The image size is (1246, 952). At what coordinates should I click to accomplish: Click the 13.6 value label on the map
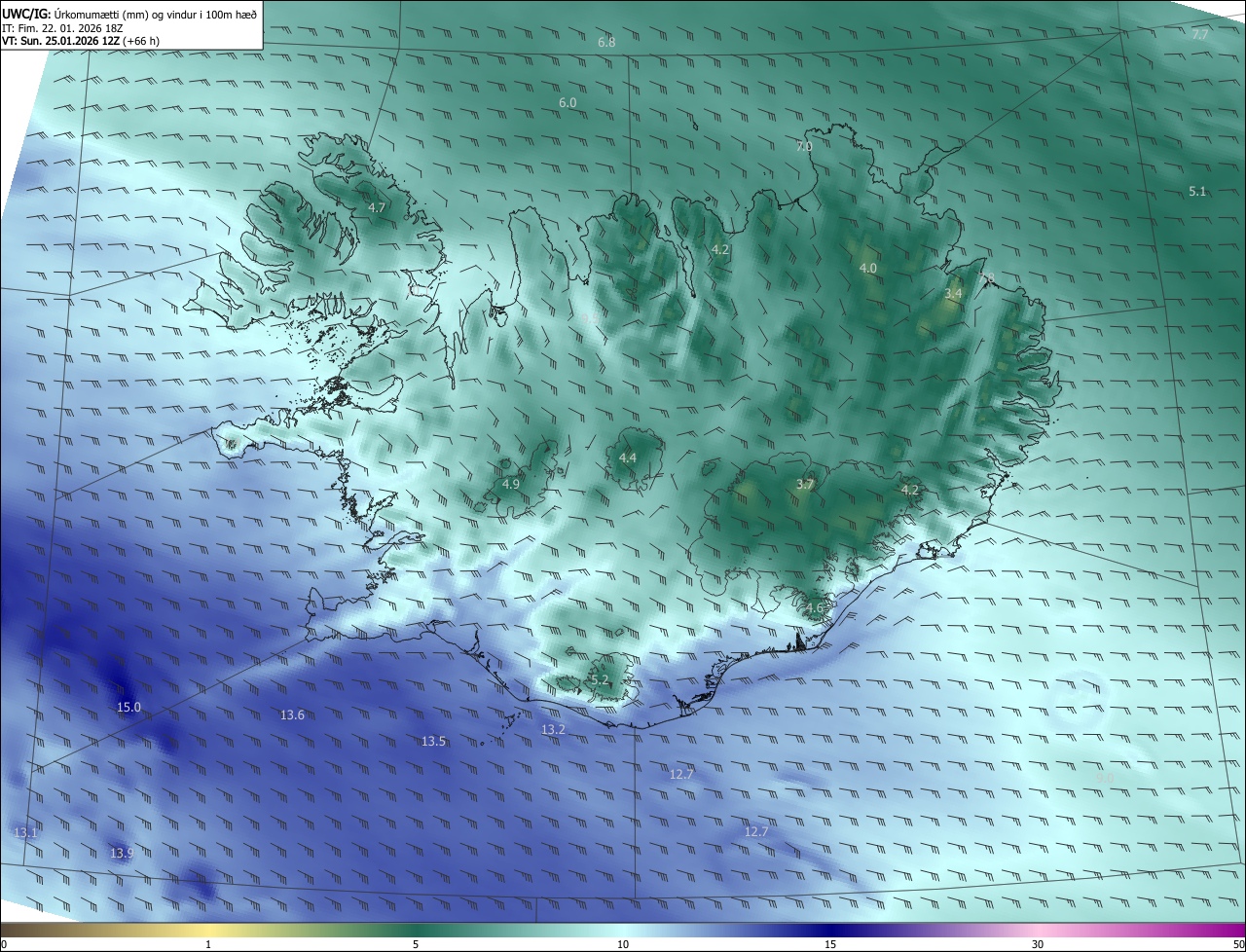pyautogui.click(x=292, y=714)
